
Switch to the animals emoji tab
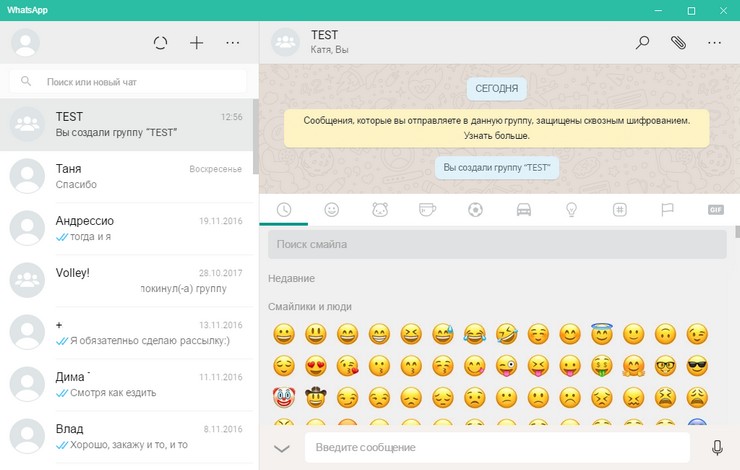tap(379, 210)
